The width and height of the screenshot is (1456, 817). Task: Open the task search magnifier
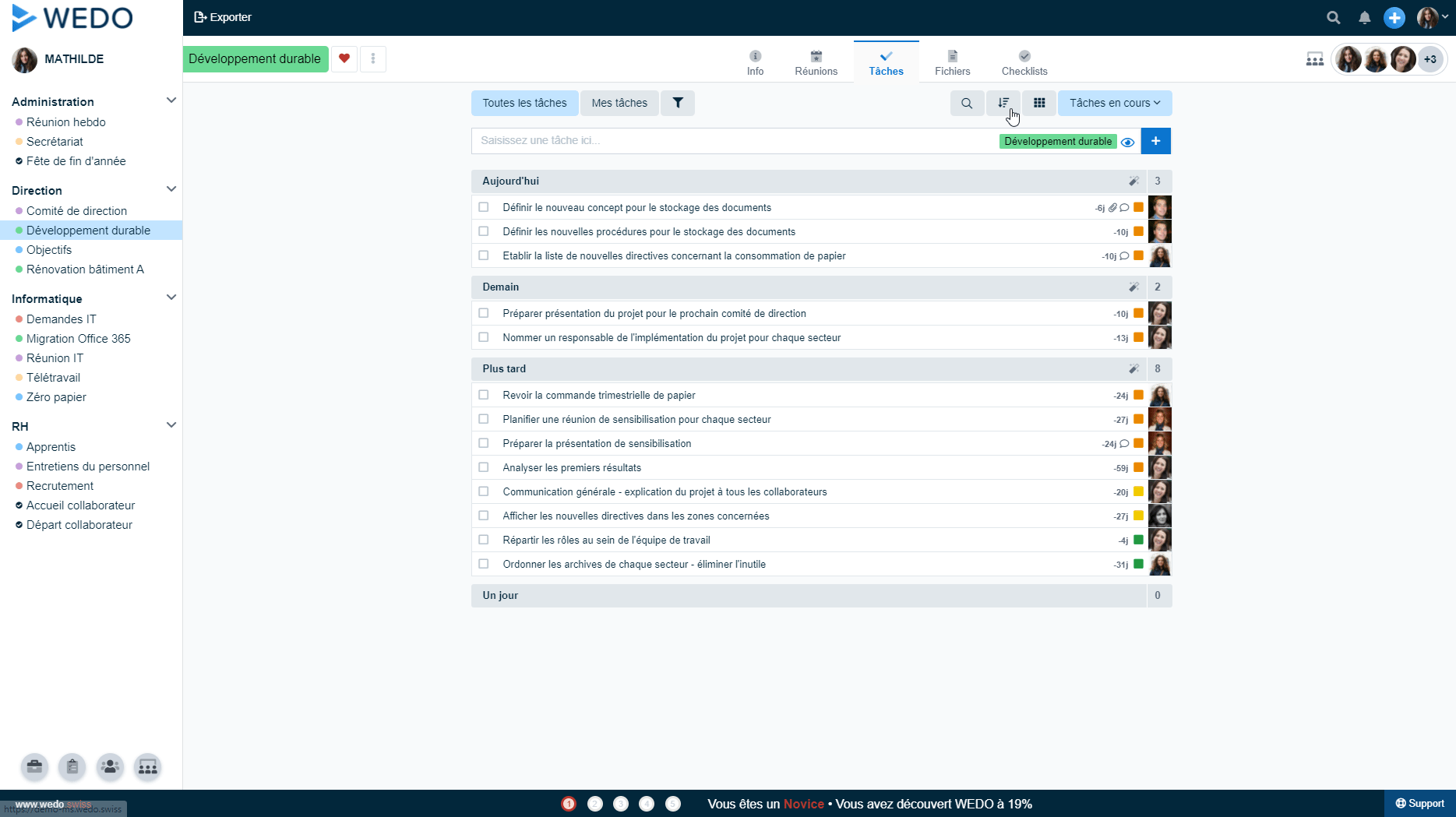[x=967, y=103]
